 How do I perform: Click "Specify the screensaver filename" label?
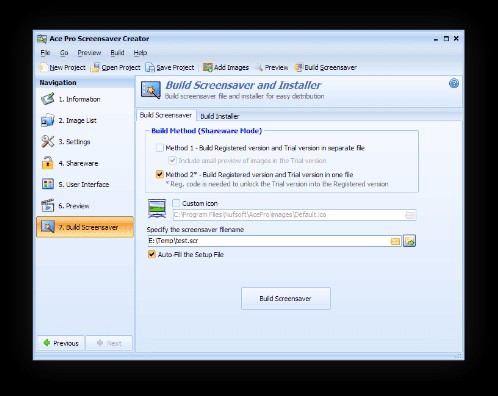(195, 229)
